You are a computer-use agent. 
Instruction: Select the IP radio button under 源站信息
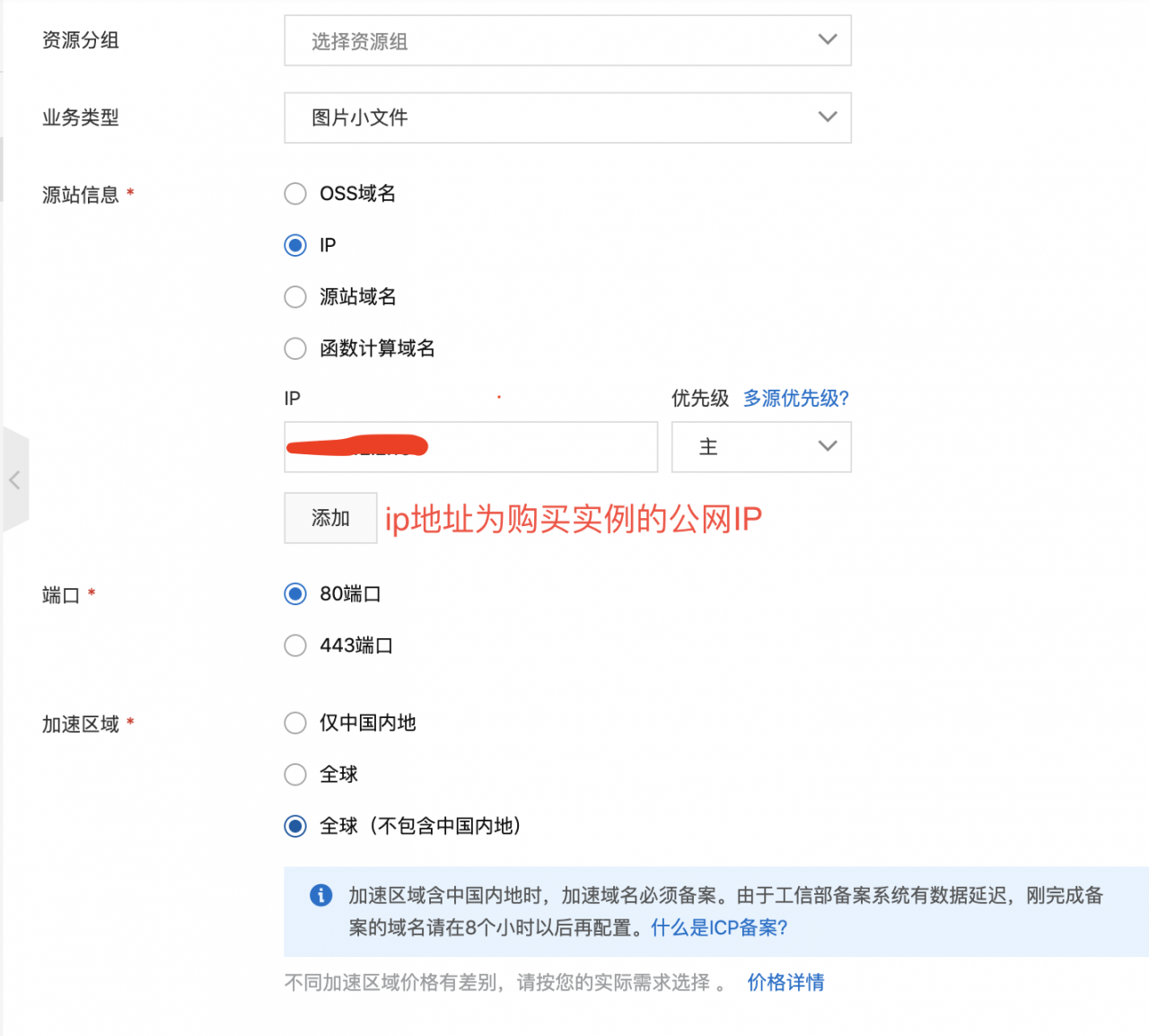[295, 245]
